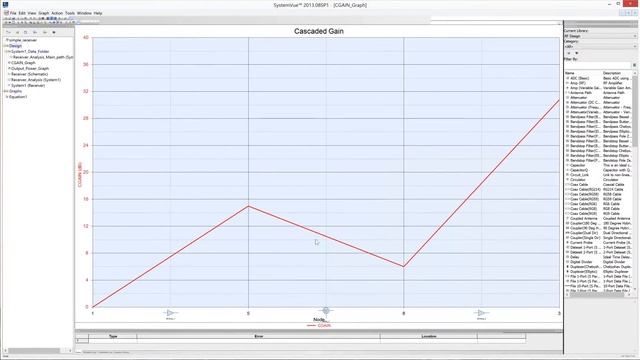
Task: Open Output_Power_Graph tree item
Action: click(x=30, y=69)
